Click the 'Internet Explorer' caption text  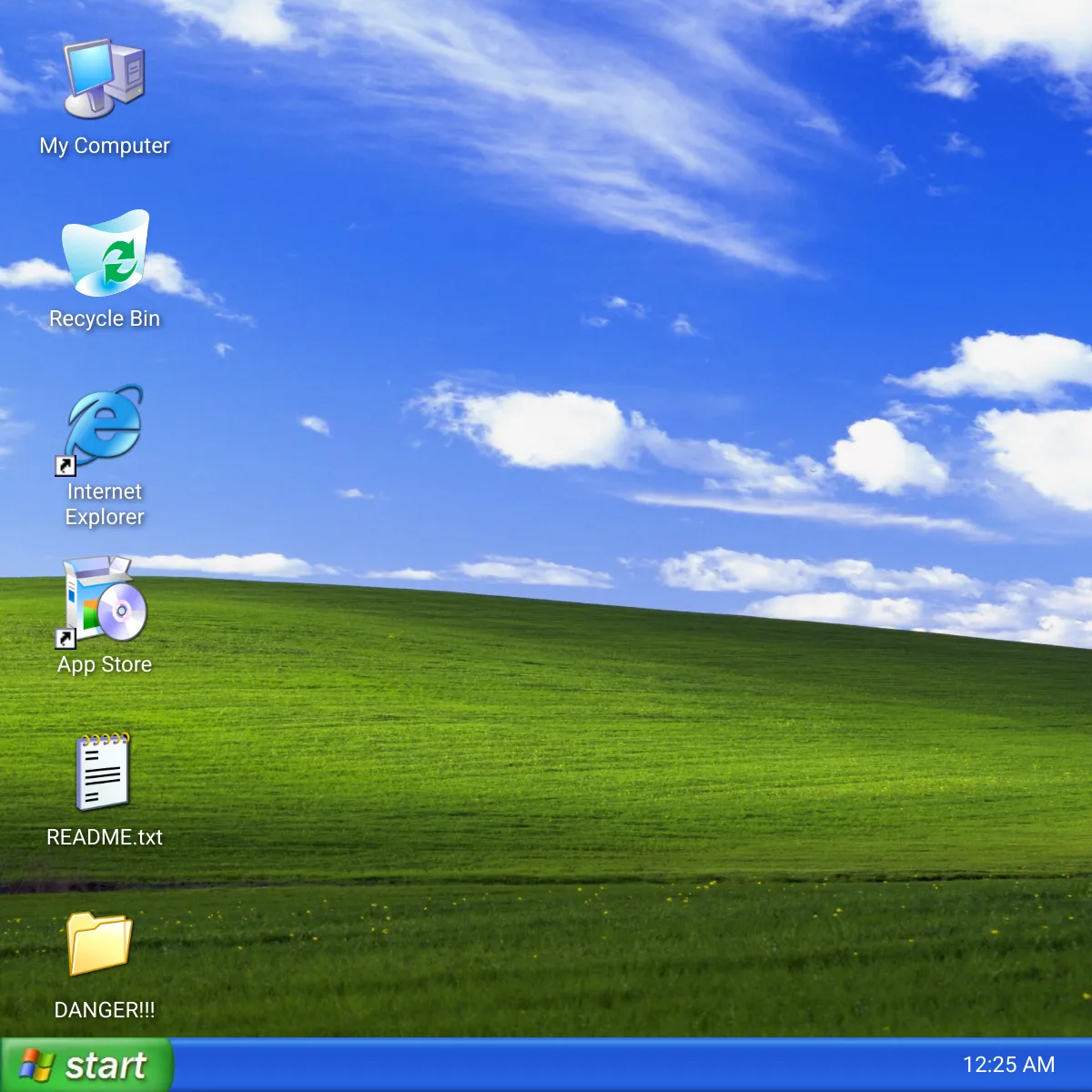105,504
